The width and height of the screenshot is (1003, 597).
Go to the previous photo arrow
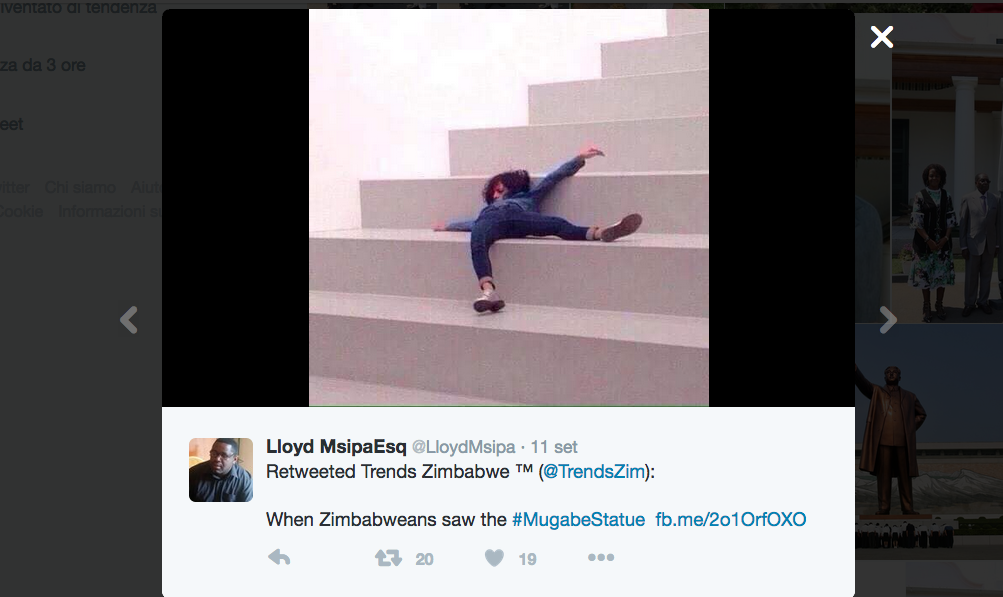coord(129,320)
